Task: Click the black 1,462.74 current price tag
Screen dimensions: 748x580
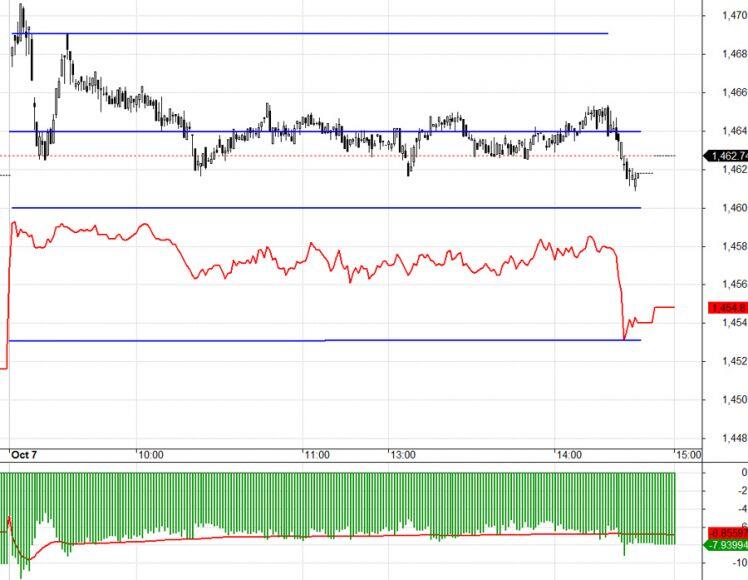Action: coord(726,156)
